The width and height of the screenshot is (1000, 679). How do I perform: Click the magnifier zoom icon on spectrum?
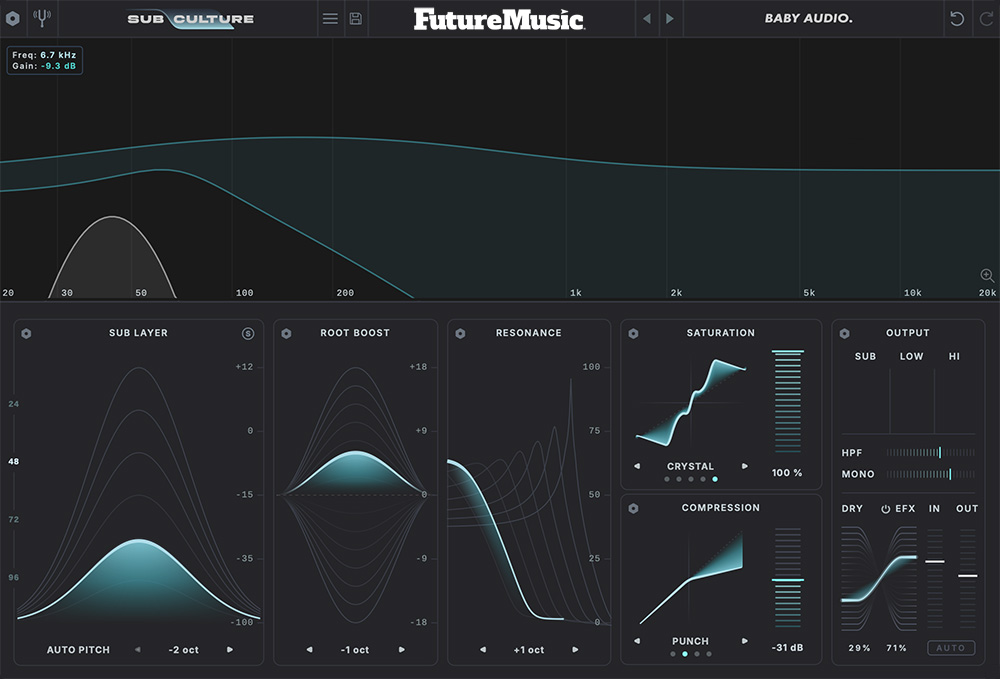(987, 275)
